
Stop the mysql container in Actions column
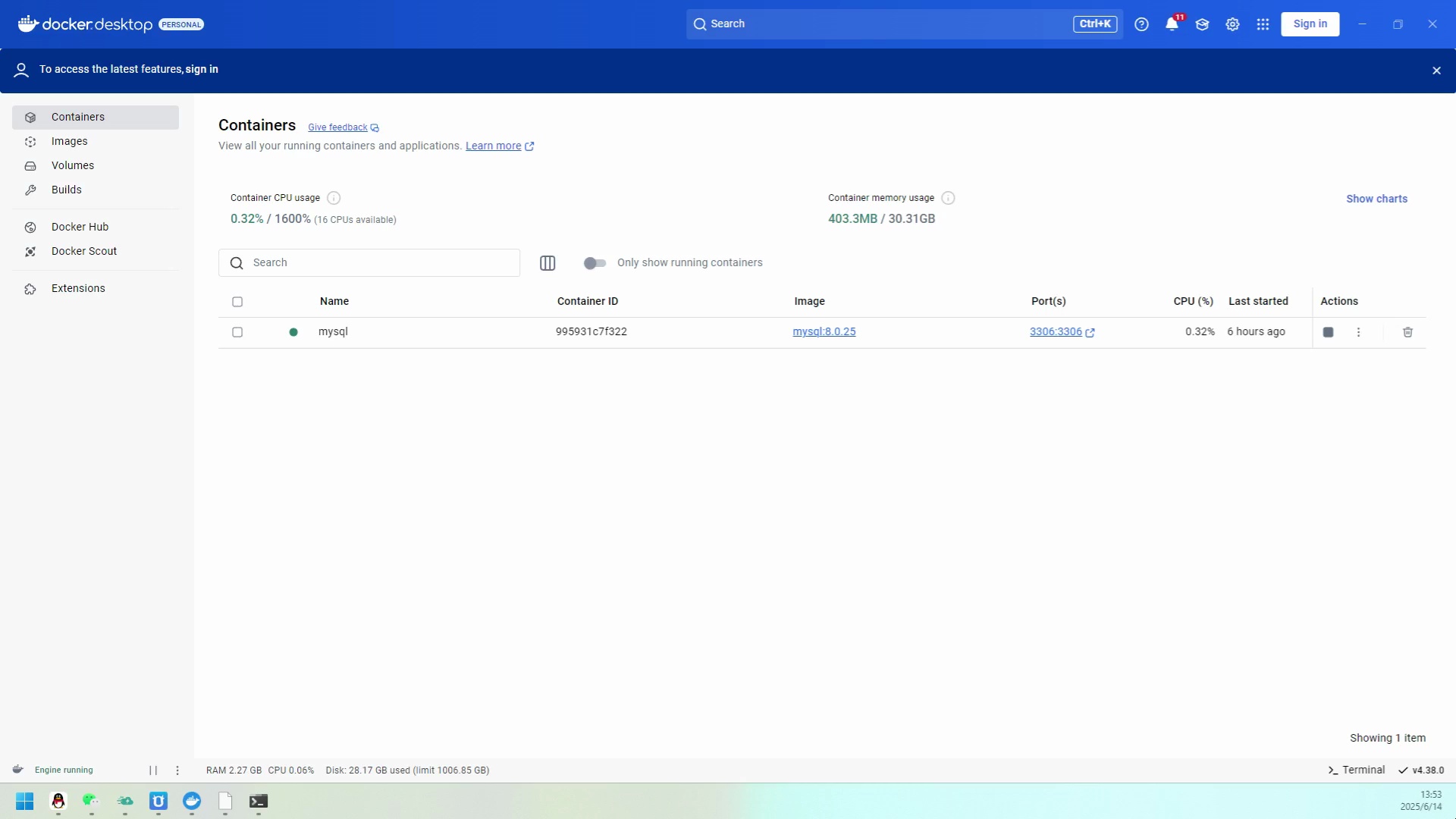click(x=1329, y=332)
